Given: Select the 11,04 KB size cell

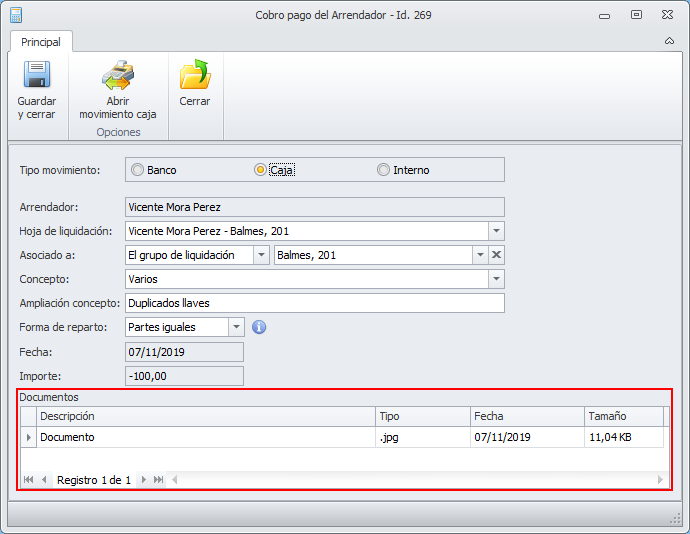Looking at the screenshot, I should 624,437.
